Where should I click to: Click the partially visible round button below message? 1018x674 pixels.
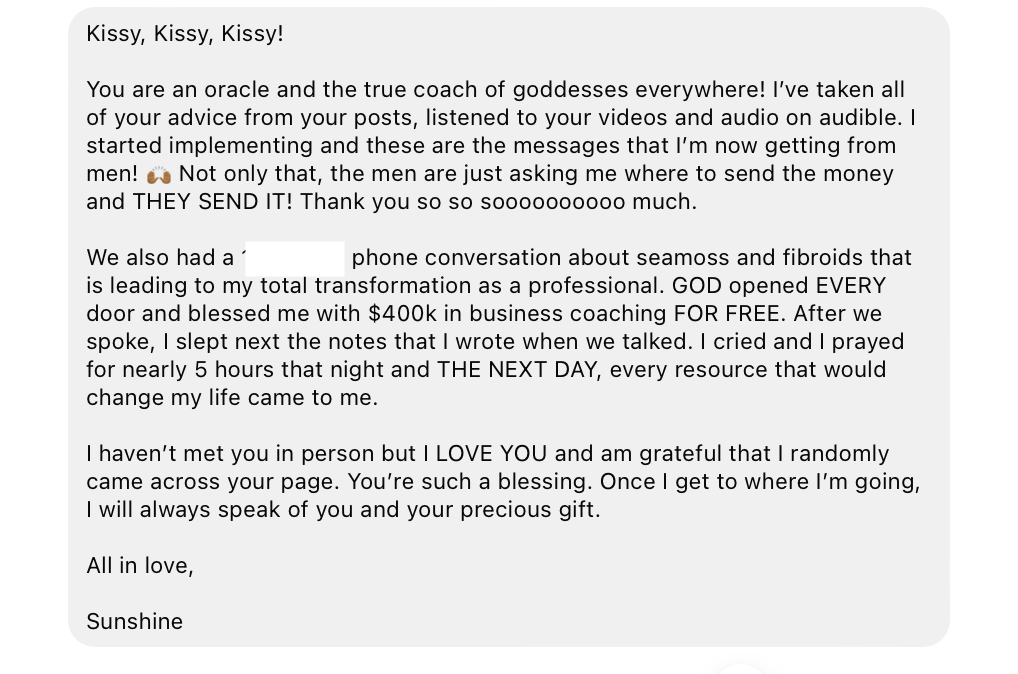click(740, 668)
